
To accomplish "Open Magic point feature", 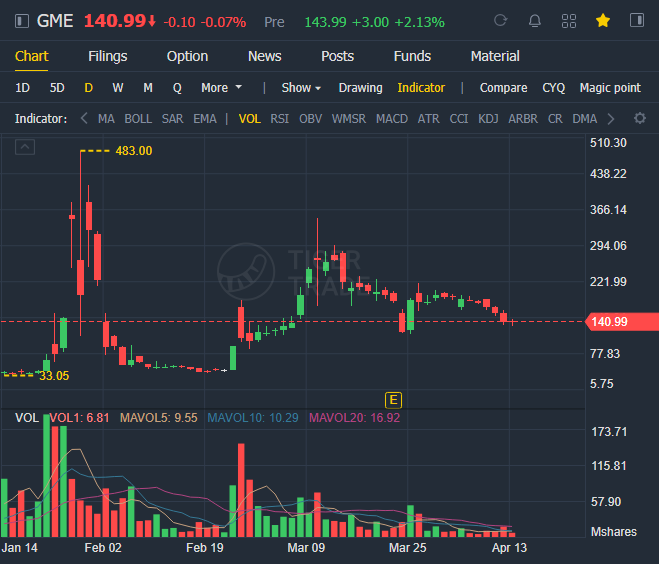I will [610, 88].
